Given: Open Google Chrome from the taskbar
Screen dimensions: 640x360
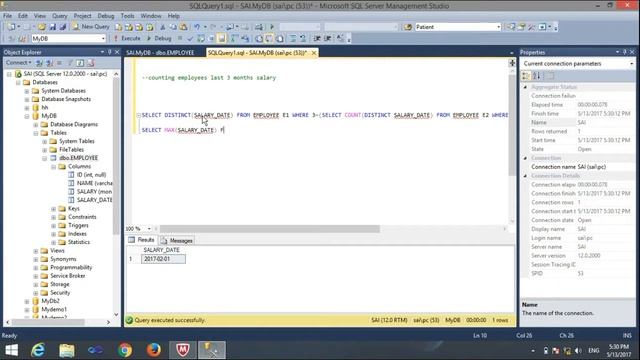Looking at the screenshot, I should click(125, 350).
